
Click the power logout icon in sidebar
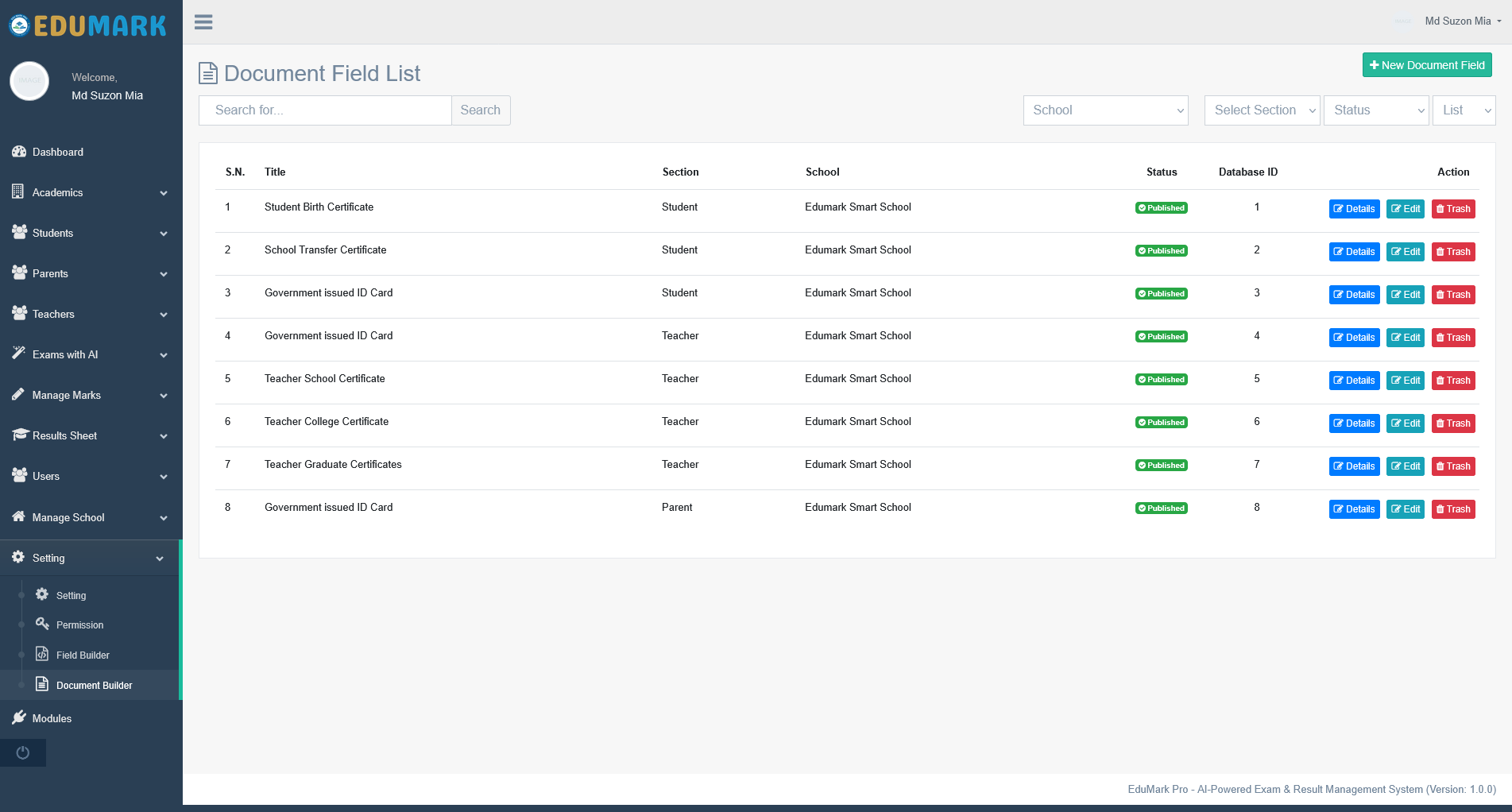(23, 752)
